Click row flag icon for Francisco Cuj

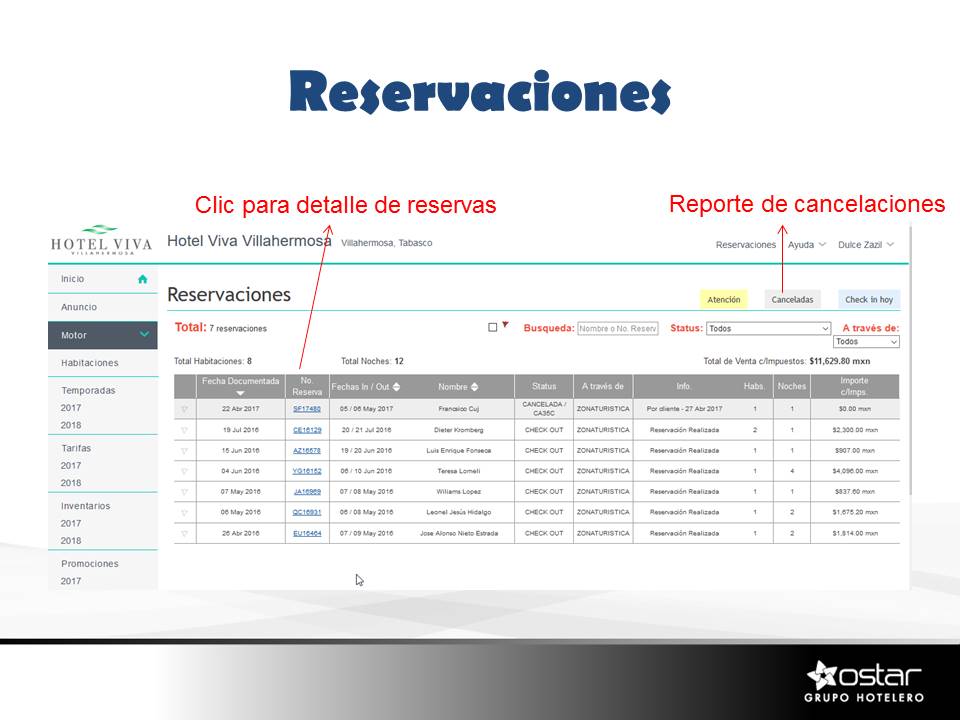click(184, 409)
